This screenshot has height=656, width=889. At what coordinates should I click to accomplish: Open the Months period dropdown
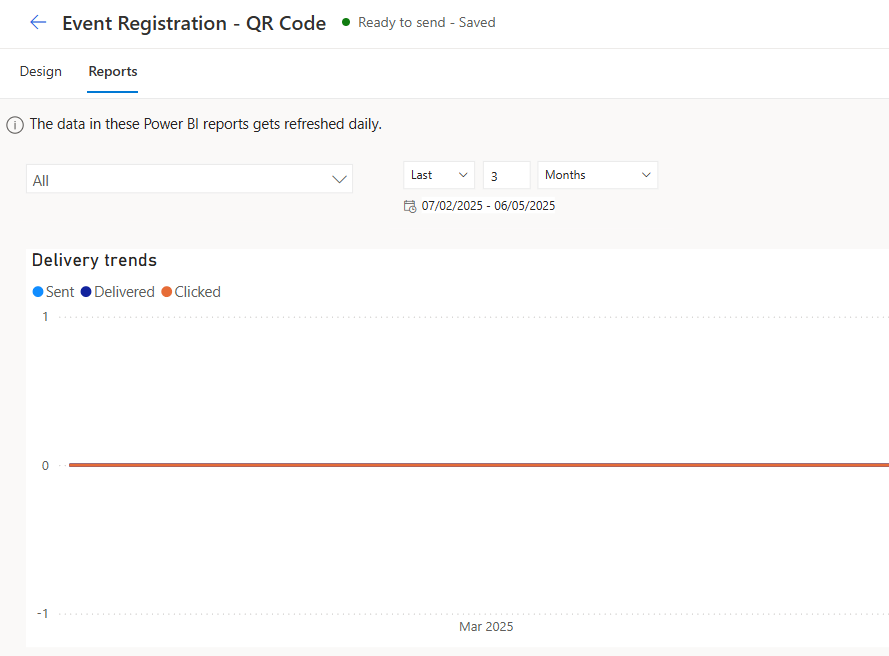pos(597,175)
